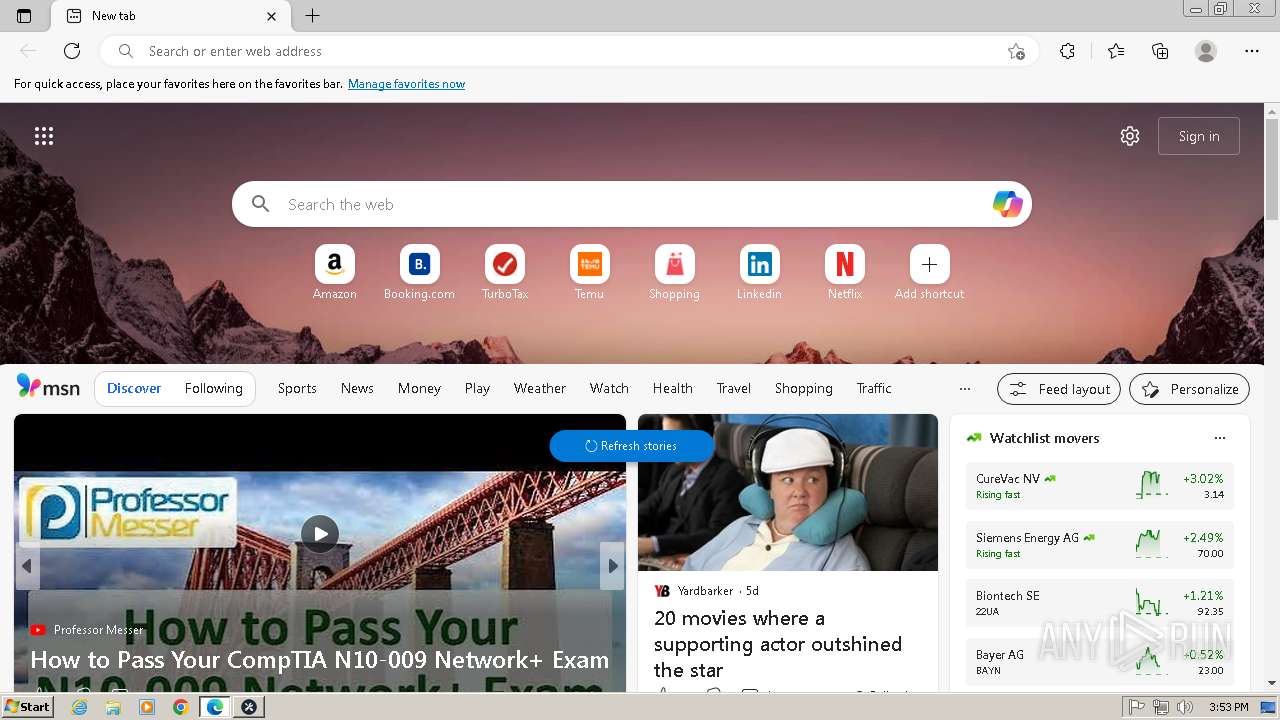Open the LinkedIn shortcut tile
This screenshot has height=720, width=1280.
click(x=759, y=273)
